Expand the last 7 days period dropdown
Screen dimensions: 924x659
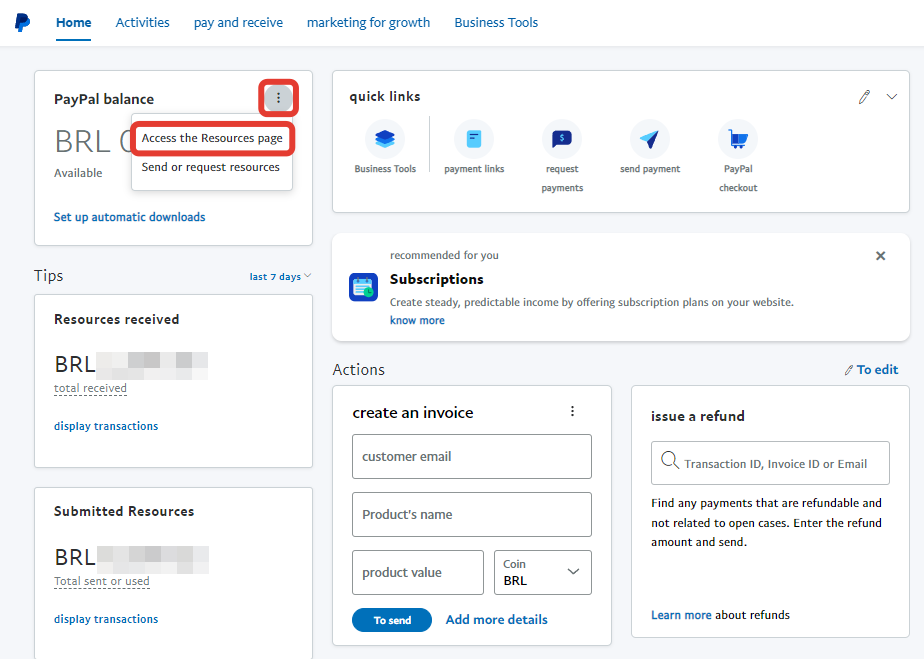point(280,276)
